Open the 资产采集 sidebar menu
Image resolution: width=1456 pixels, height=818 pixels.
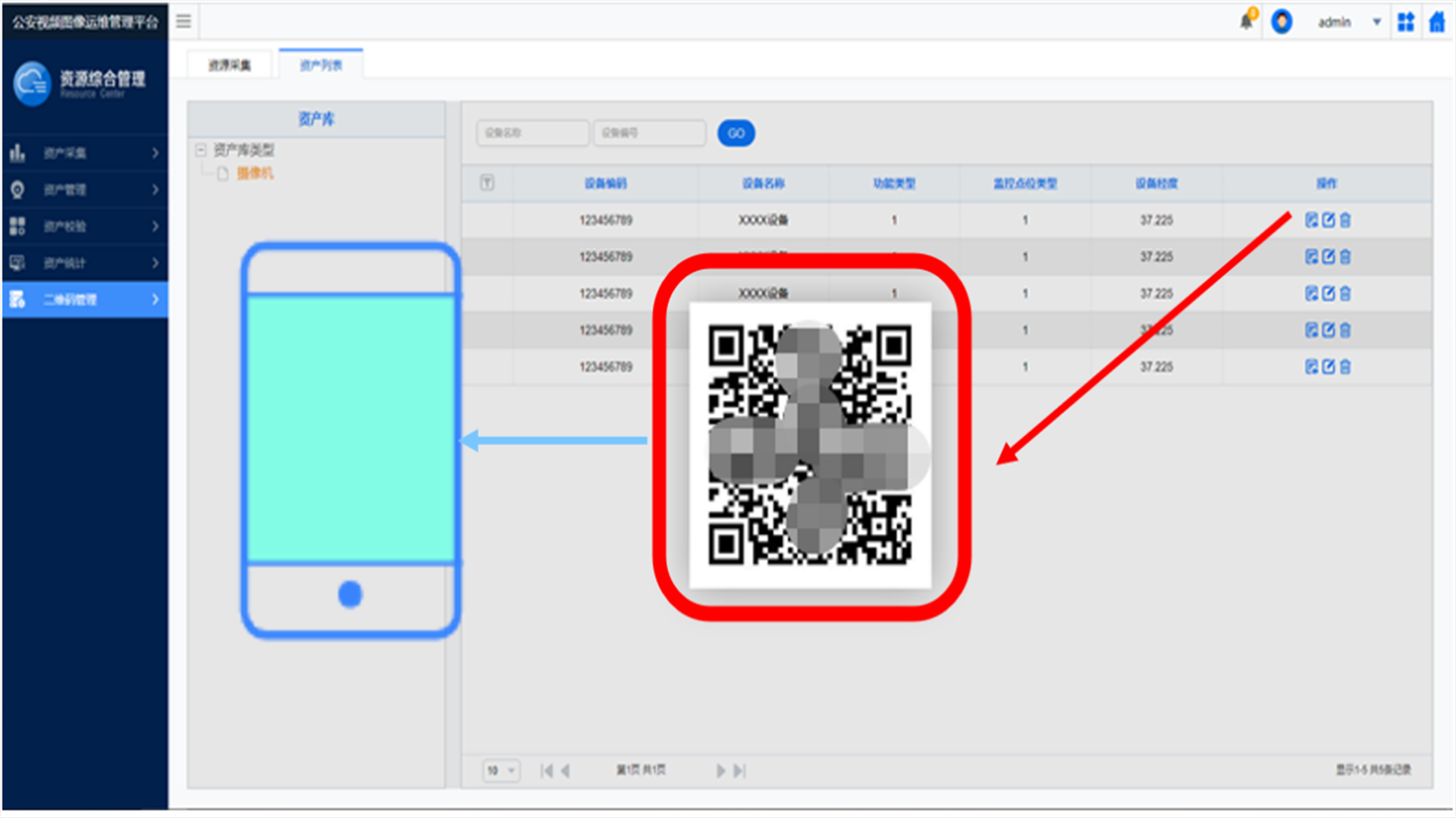point(85,153)
